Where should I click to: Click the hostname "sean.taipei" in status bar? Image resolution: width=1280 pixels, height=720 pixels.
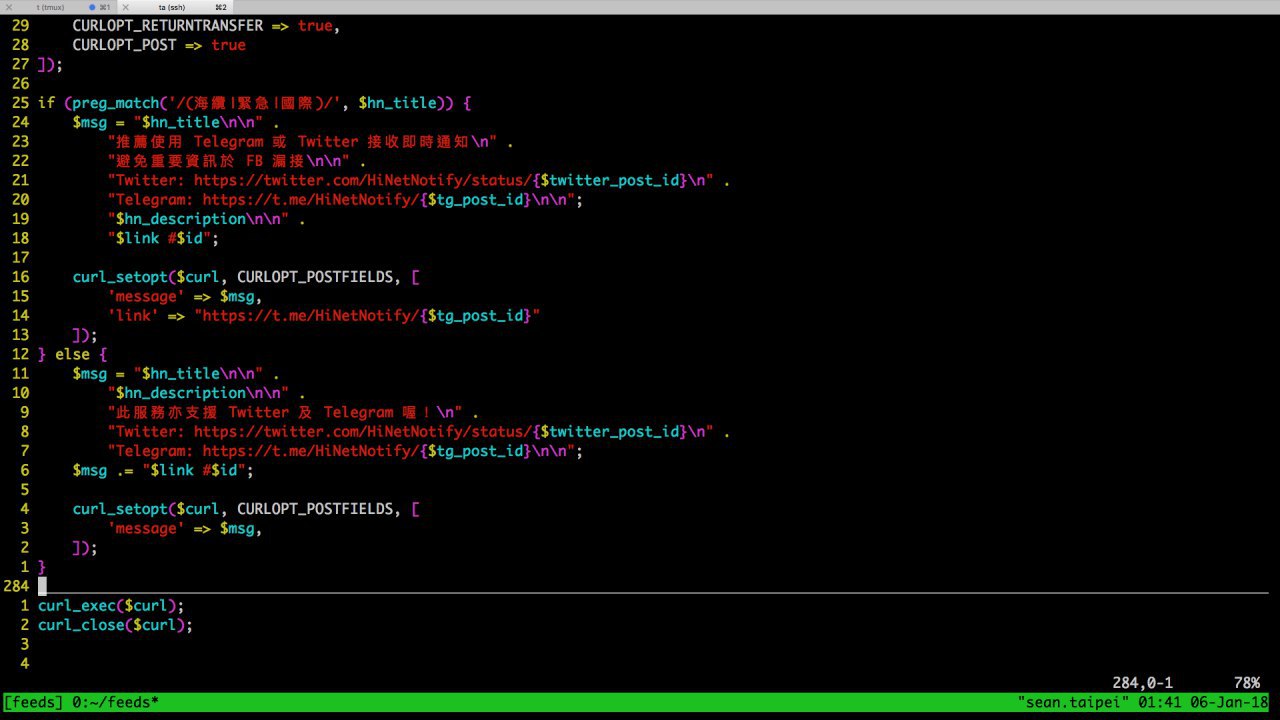(x=1073, y=702)
